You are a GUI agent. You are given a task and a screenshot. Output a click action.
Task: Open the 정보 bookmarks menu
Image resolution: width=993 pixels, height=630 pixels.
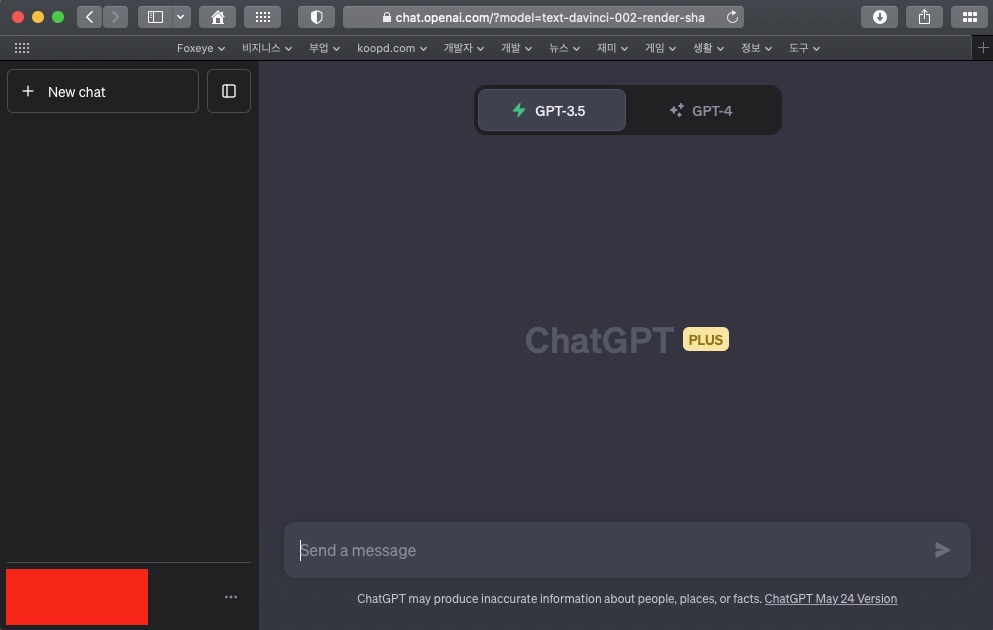click(756, 48)
